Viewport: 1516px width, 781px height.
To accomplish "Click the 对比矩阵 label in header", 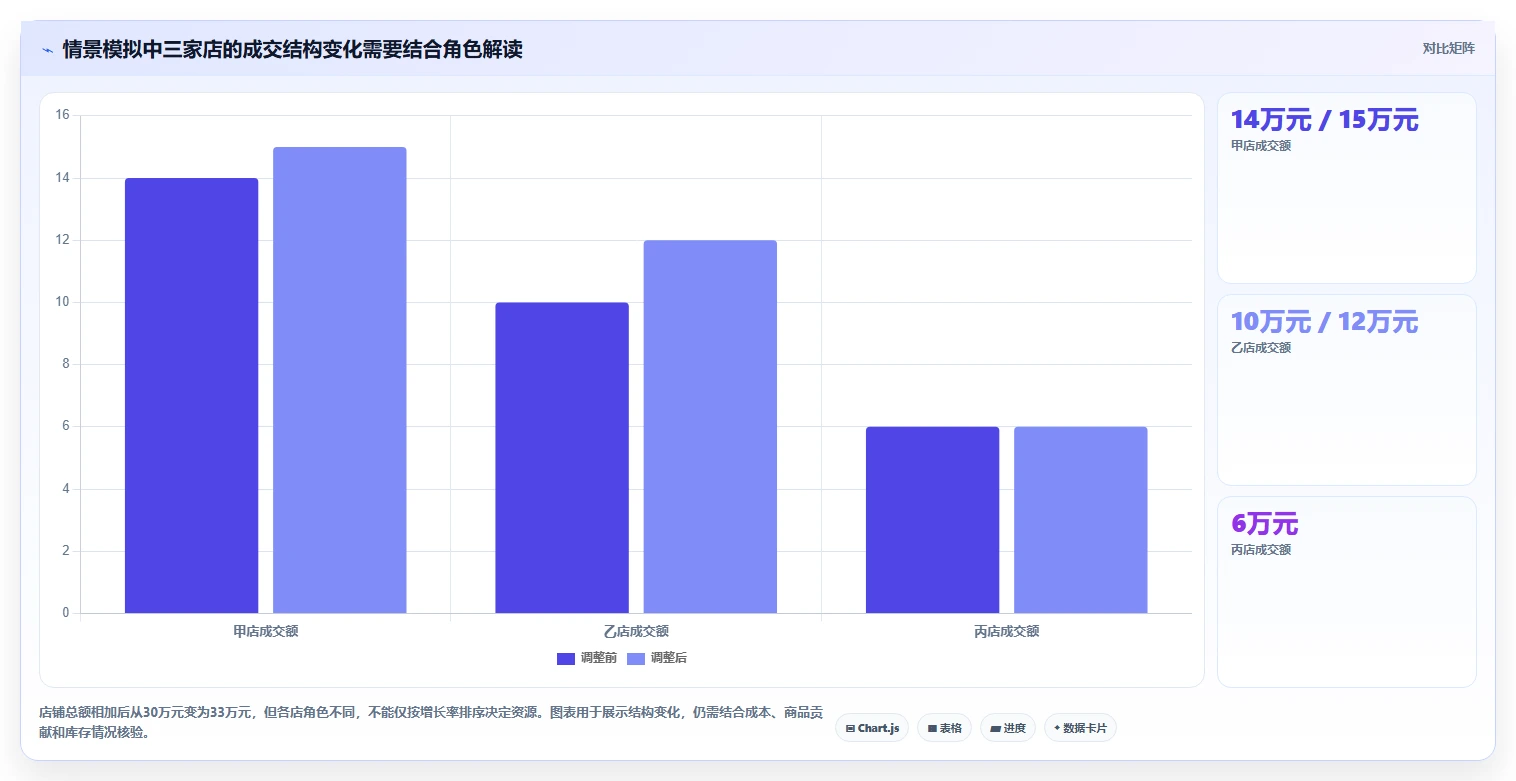I will point(1448,48).
